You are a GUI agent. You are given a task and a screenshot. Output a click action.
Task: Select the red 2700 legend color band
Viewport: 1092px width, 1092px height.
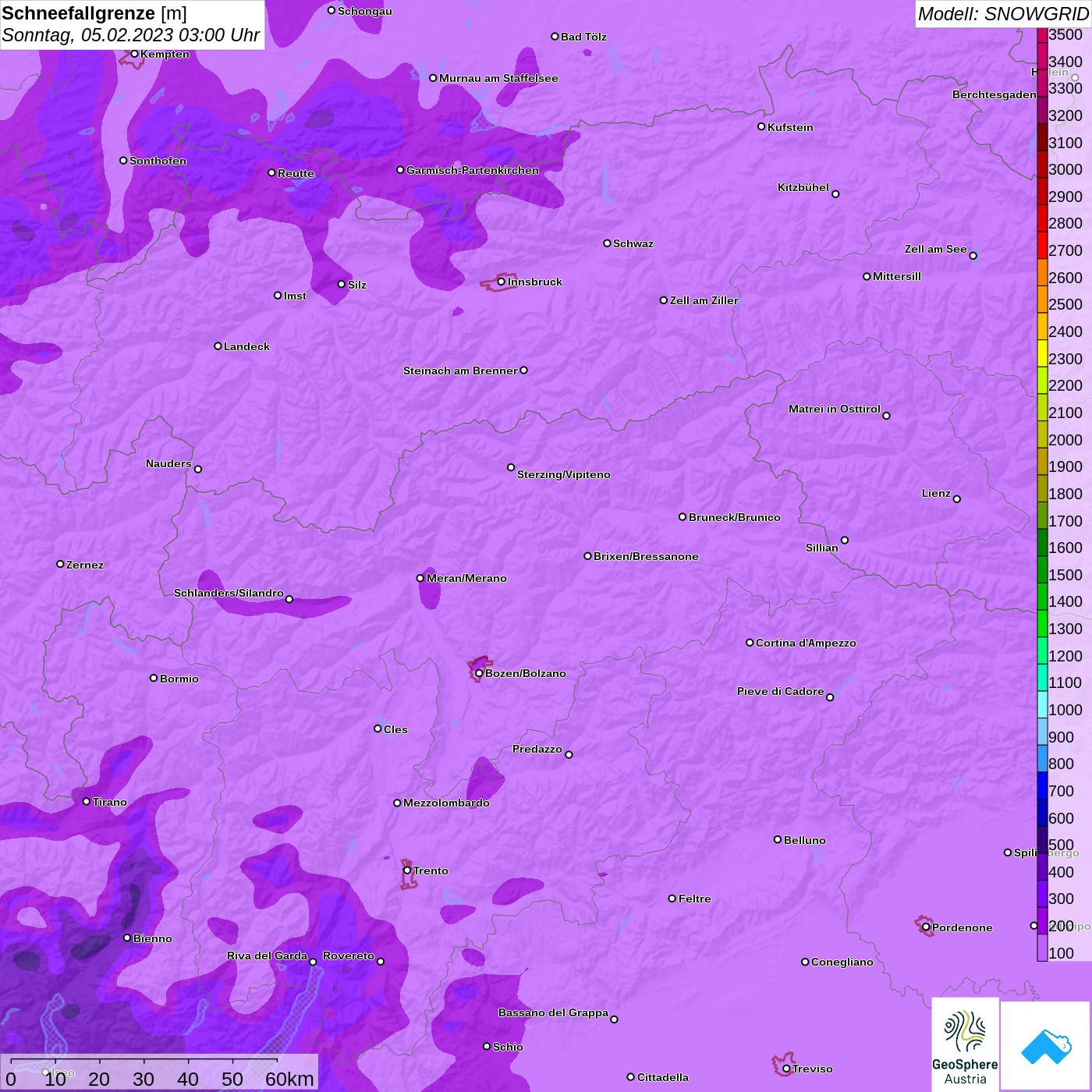click(x=1042, y=245)
